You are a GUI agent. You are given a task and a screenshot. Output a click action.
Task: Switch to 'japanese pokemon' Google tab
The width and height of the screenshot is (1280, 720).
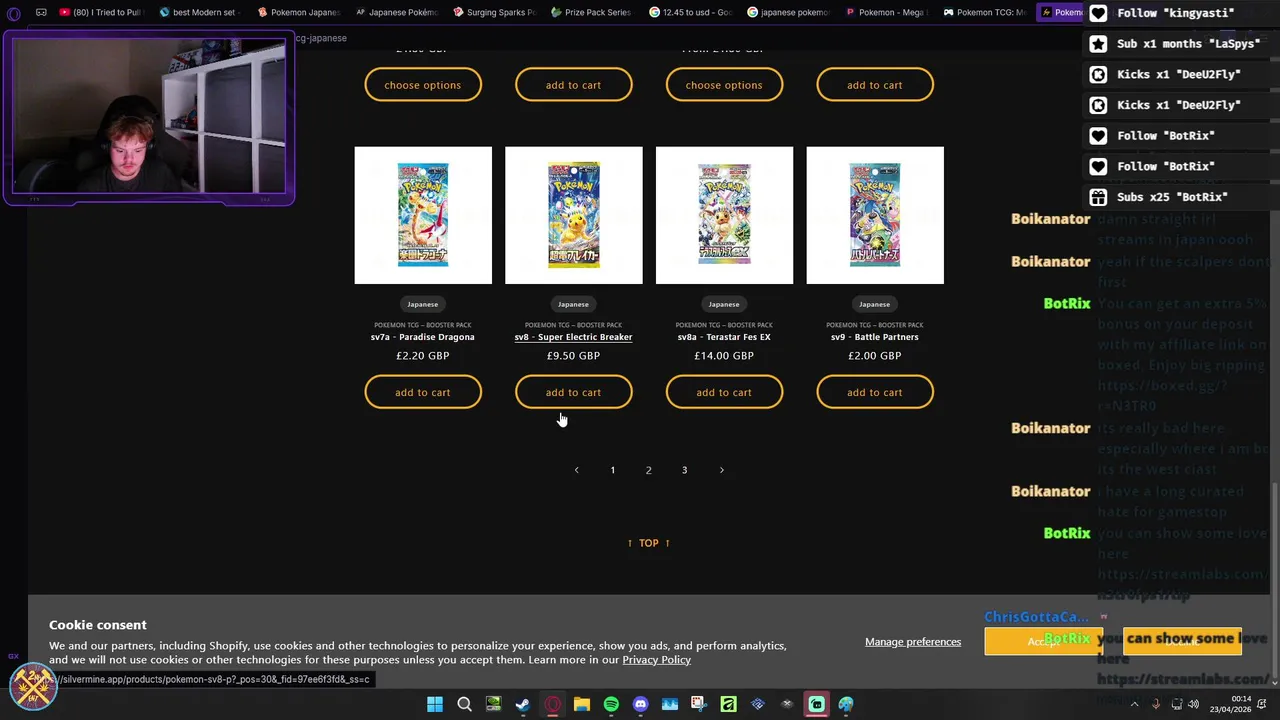[x=787, y=13]
